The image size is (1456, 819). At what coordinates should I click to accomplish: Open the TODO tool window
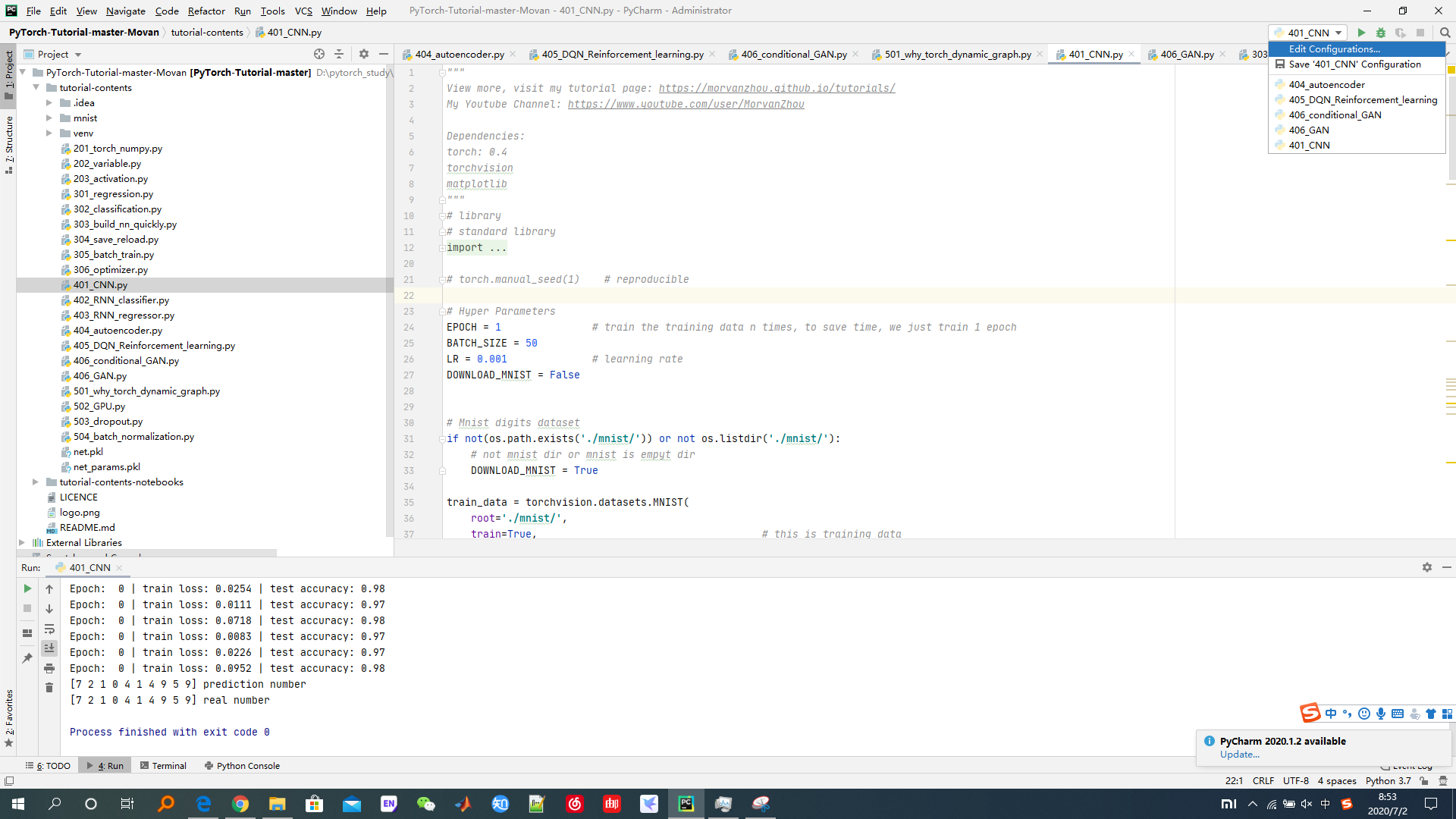click(x=48, y=765)
